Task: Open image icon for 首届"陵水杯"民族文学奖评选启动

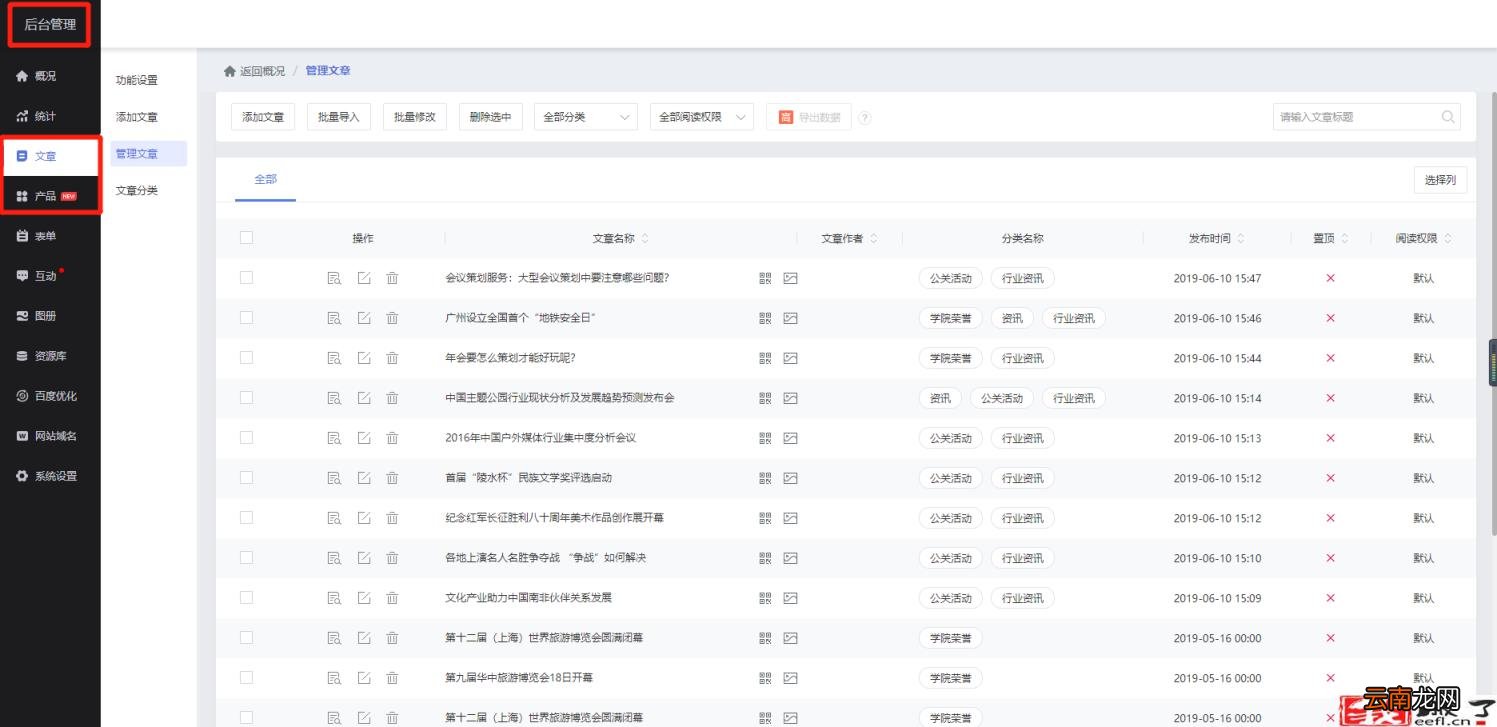Action: click(790, 478)
